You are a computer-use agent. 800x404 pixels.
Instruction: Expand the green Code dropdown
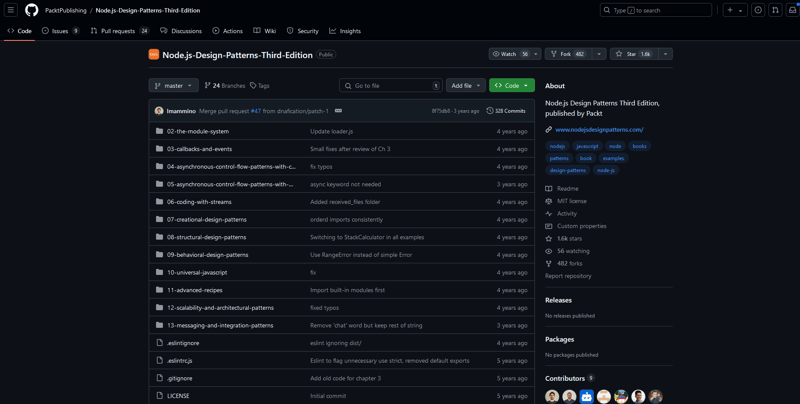(x=511, y=86)
